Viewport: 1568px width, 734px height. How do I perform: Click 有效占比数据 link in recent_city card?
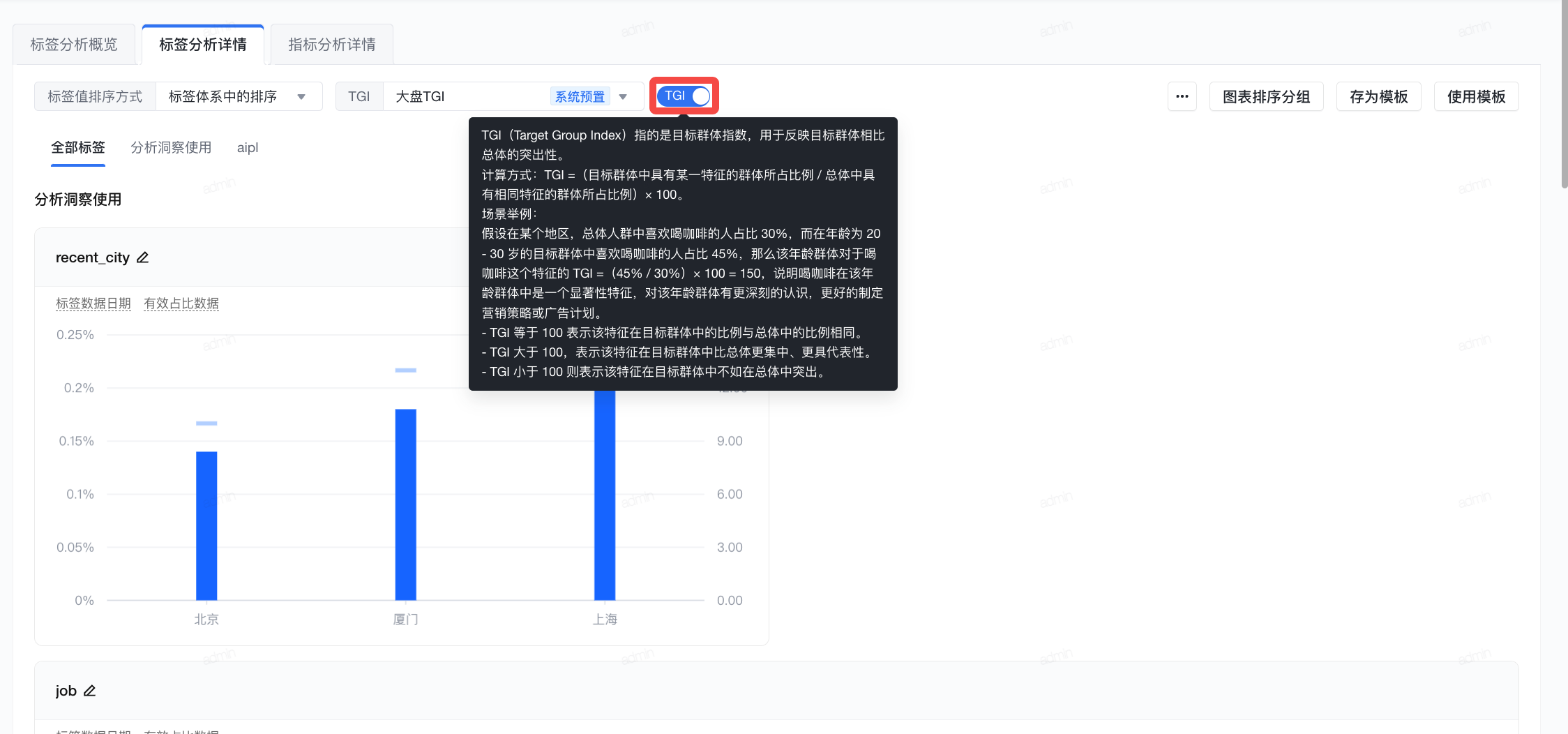[181, 304]
